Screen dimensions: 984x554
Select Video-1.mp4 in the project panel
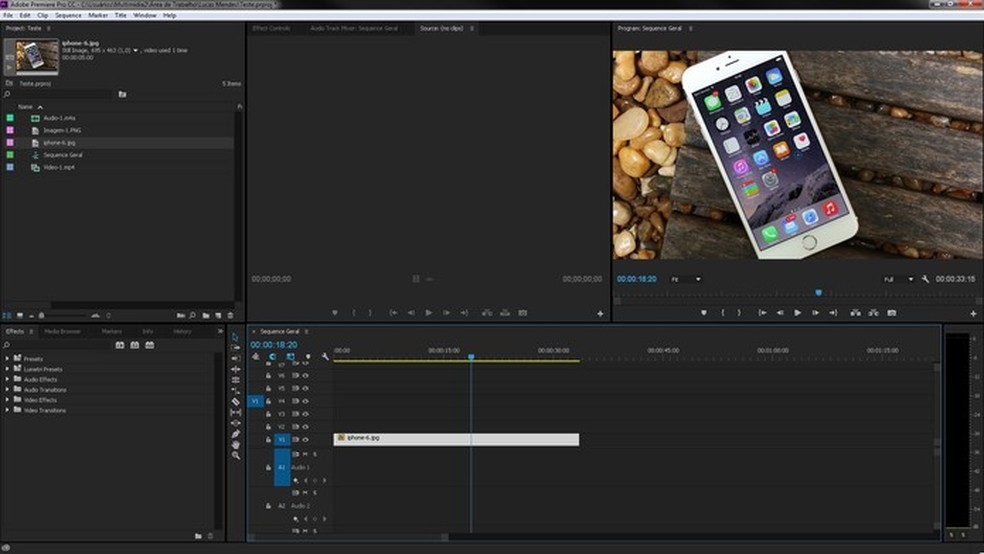(59, 167)
